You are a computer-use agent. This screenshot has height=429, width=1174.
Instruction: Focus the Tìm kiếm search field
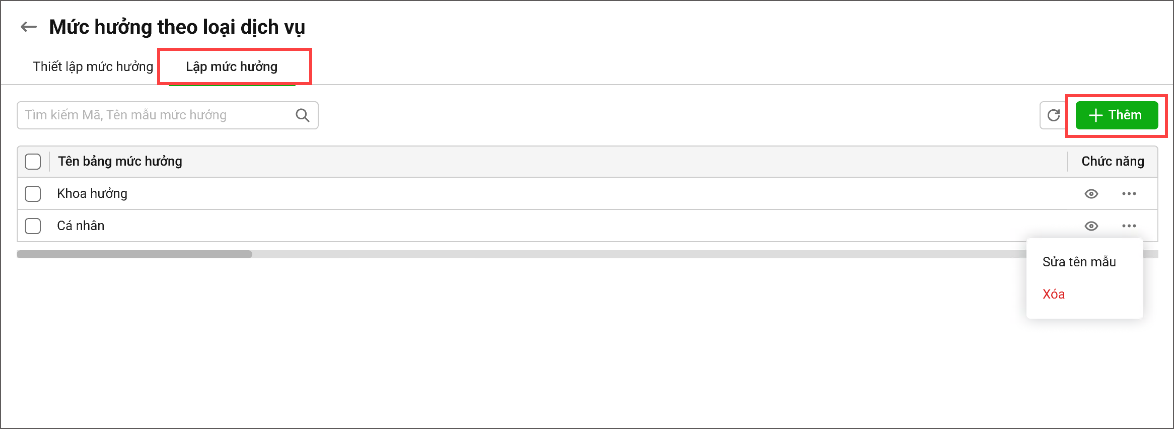pyautogui.click(x=155, y=115)
